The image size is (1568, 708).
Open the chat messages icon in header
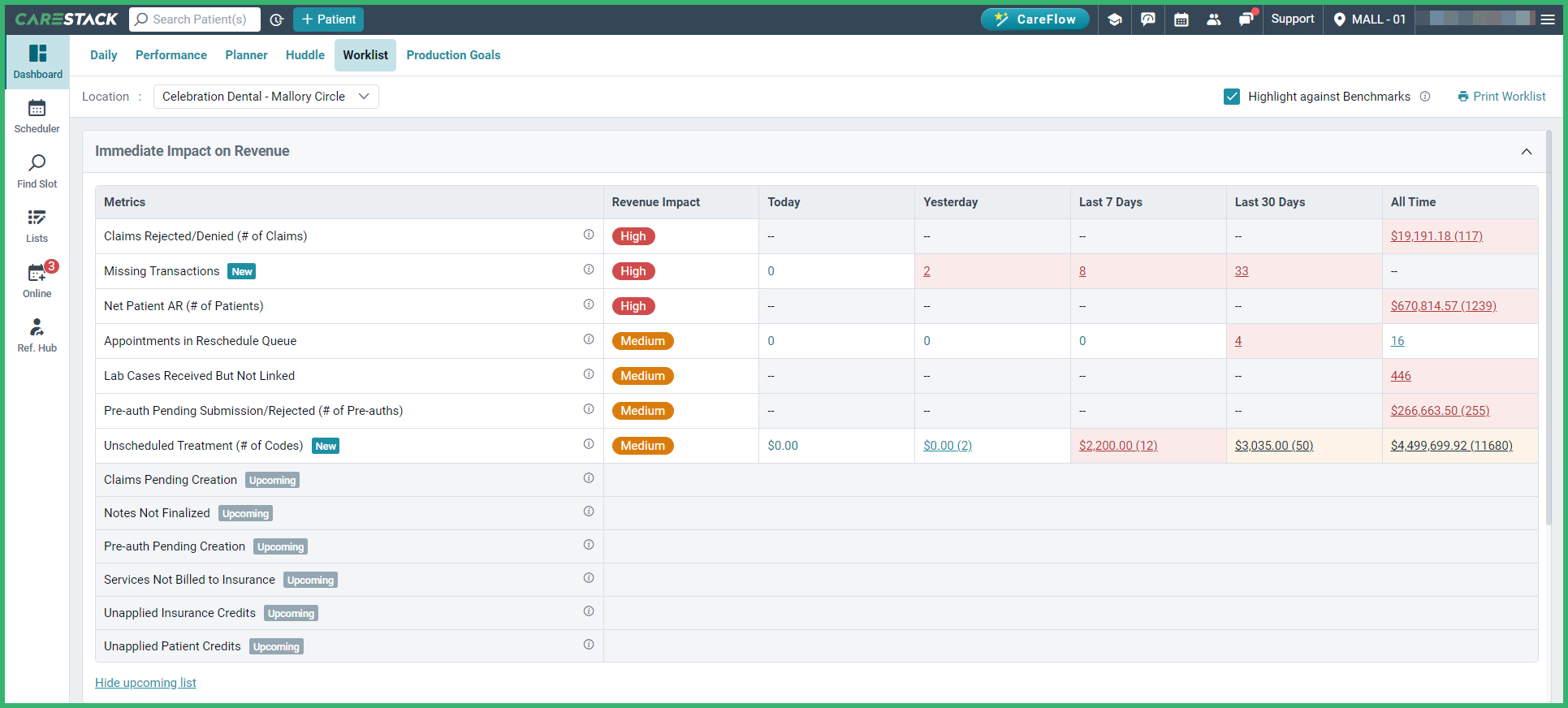(x=1148, y=19)
